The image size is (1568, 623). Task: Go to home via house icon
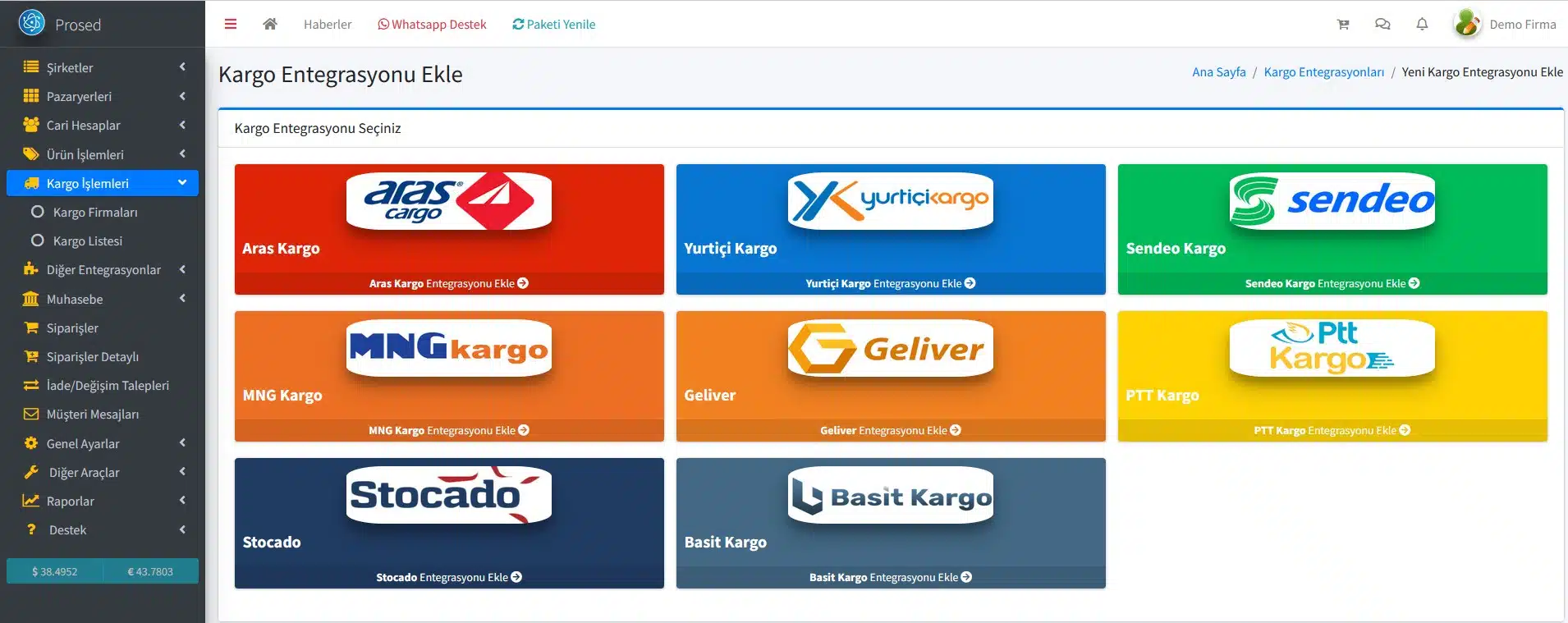coord(269,25)
